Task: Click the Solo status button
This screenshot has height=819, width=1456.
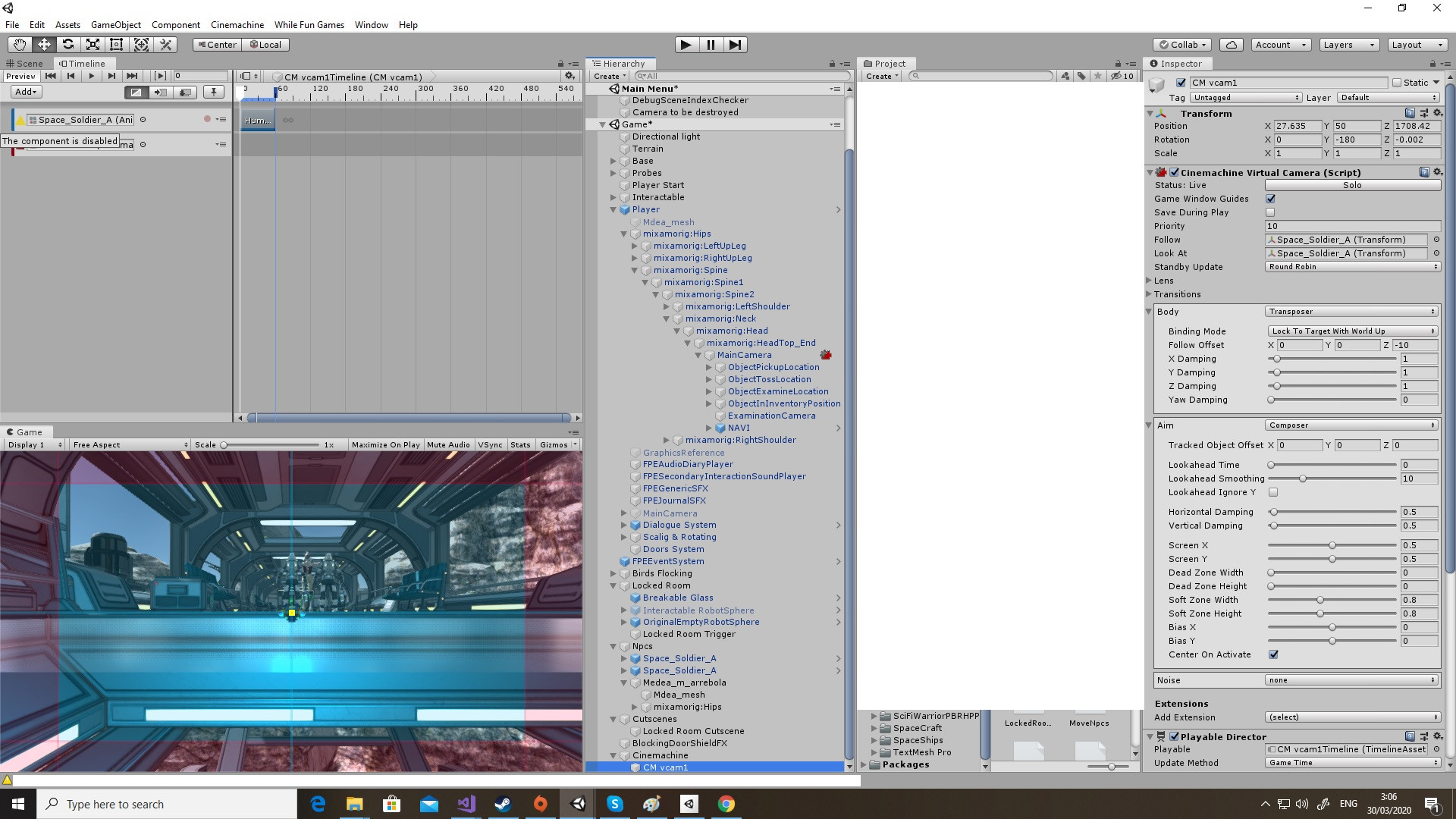Action: [1352, 184]
